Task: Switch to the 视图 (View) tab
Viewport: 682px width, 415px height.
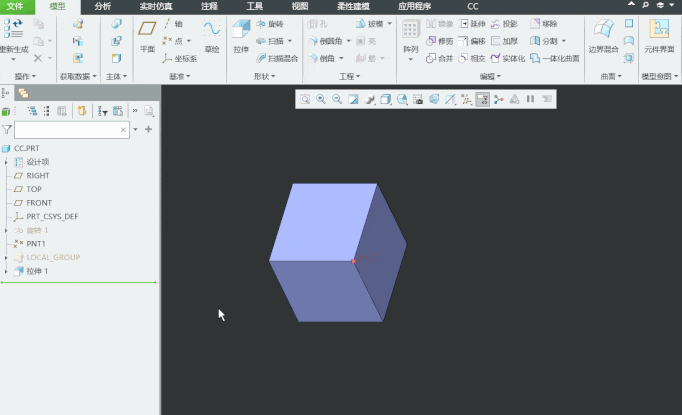Action: (x=300, y=7)
